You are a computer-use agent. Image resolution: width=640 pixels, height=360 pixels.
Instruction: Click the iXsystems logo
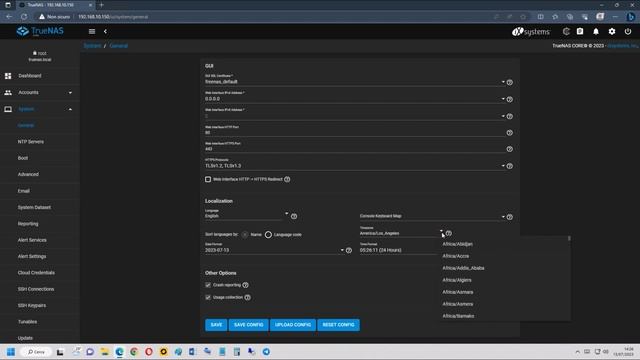pos(531,31)
